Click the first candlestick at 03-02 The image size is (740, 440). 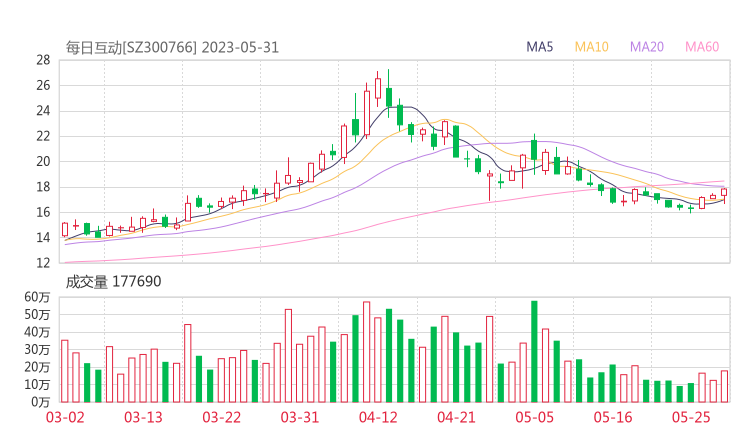(x=65, y=229)
